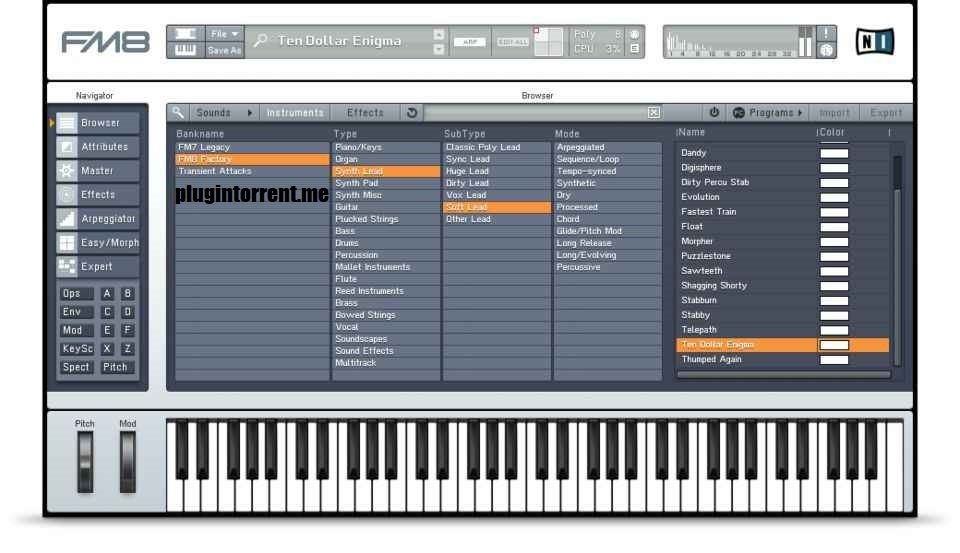Click the Master icon in Navigator
Image resolution: width=960 pixels, height=553 pixels.
pyautogui.click(x=67, y=171)
